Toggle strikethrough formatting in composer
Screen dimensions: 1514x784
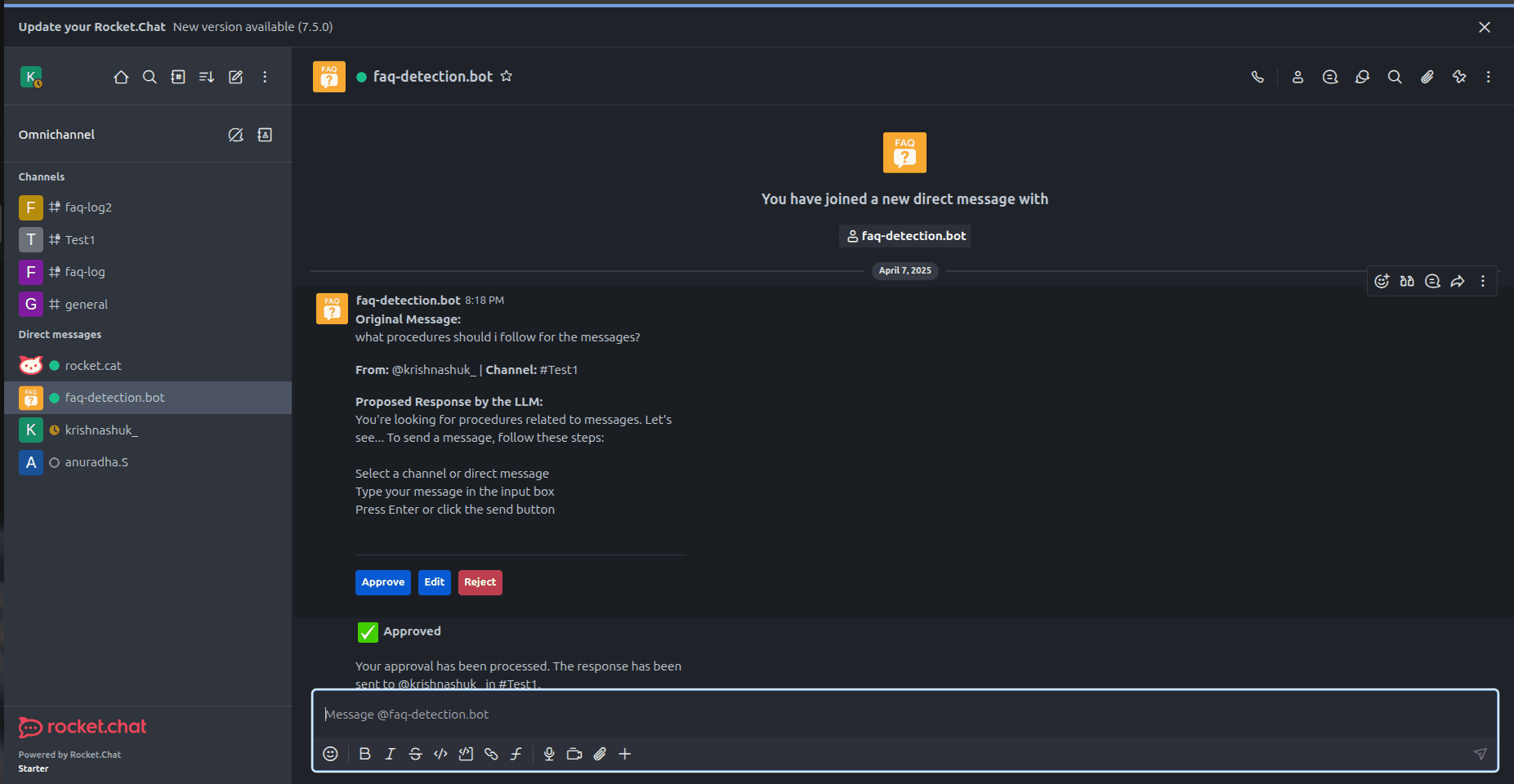(415, 754)
